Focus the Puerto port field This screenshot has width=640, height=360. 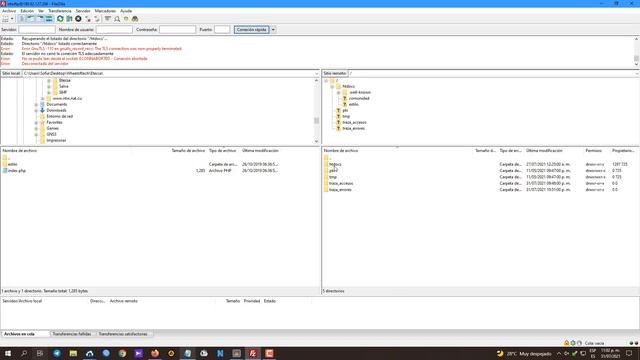pyautogui.click(x=222, y=29)
